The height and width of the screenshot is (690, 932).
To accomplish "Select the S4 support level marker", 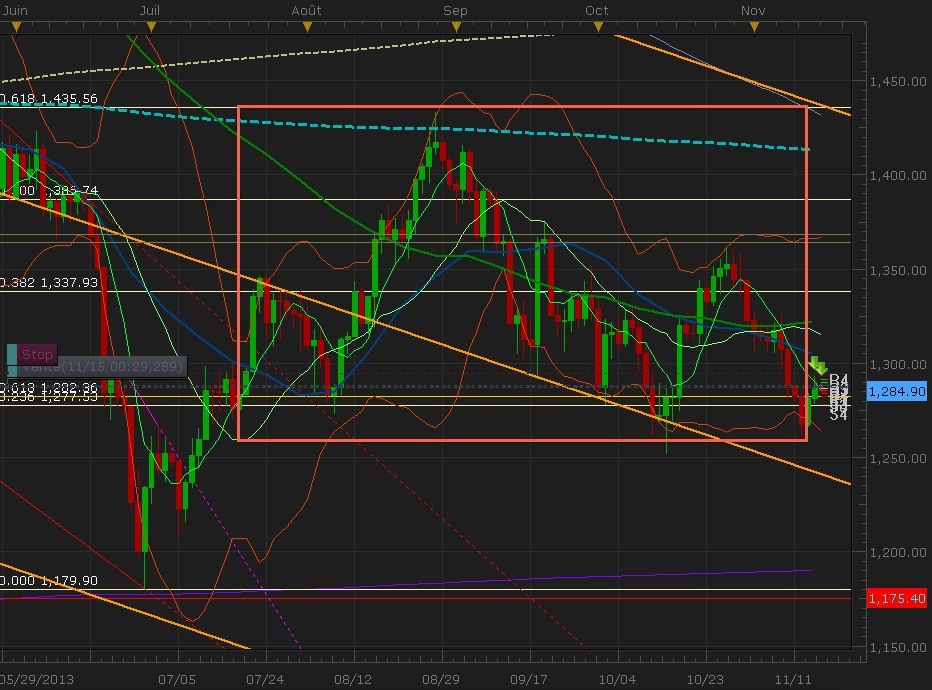I will coord(838,414).
